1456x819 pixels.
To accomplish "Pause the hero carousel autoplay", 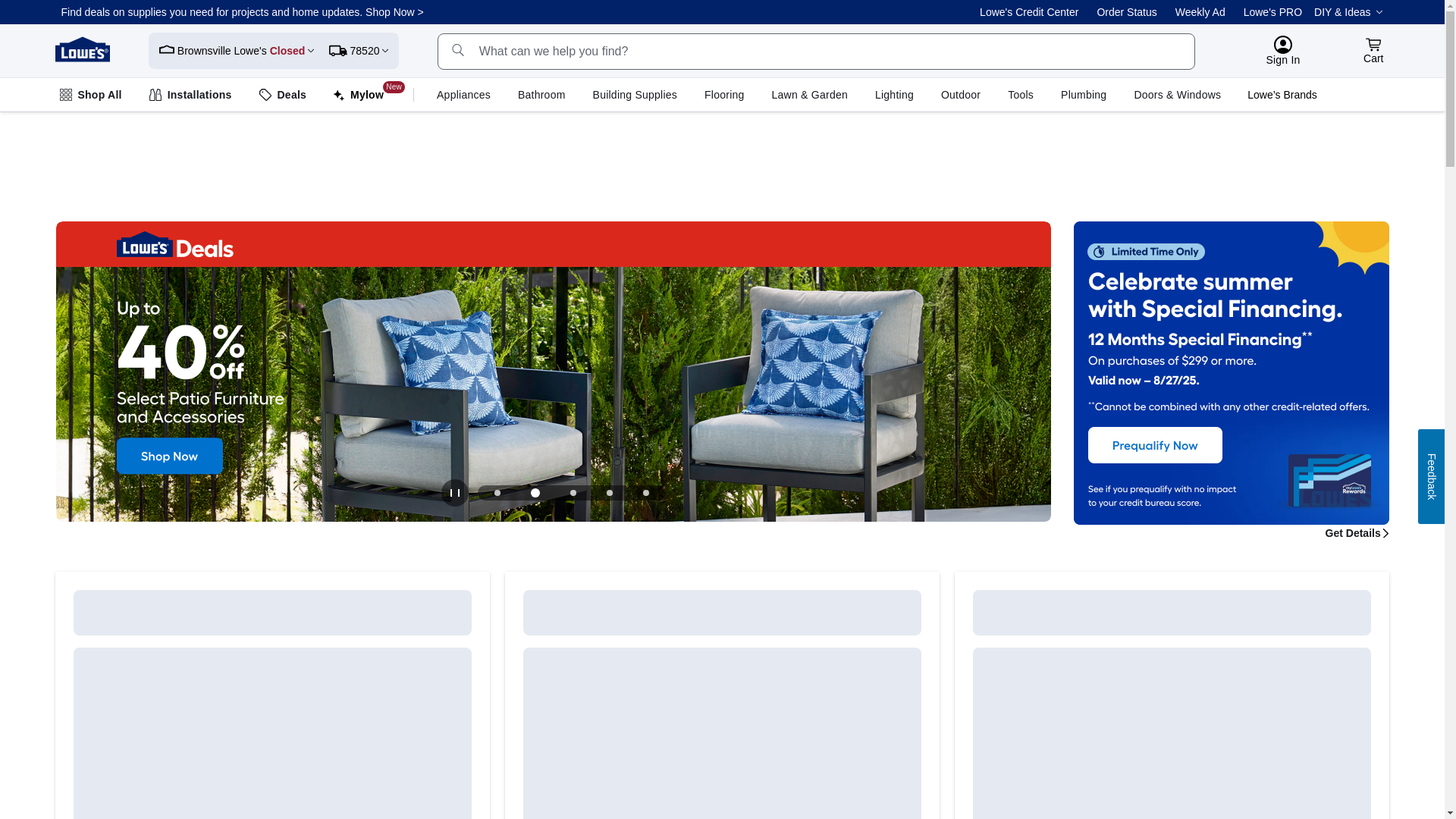I will [x=455, y=493].
